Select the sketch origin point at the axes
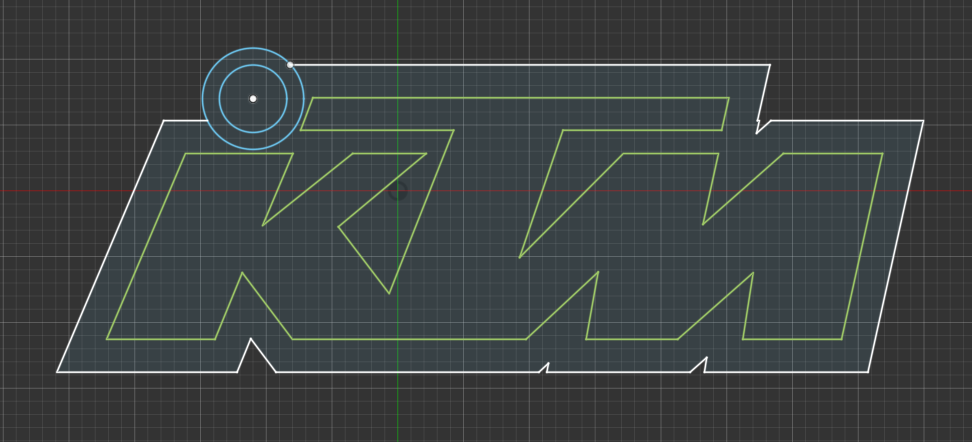The image size is (972, 442). [x=397, y=191]
